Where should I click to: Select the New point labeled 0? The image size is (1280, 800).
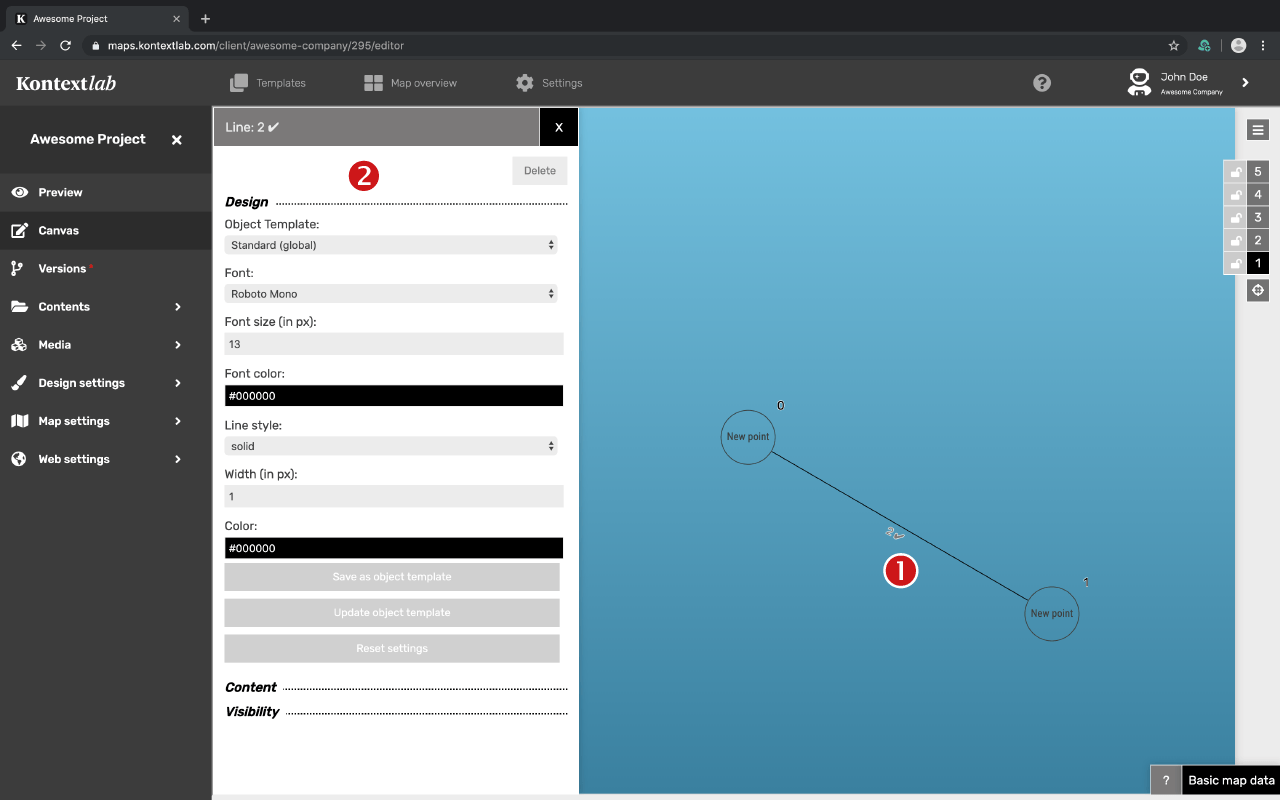click(x=748, y=437)
